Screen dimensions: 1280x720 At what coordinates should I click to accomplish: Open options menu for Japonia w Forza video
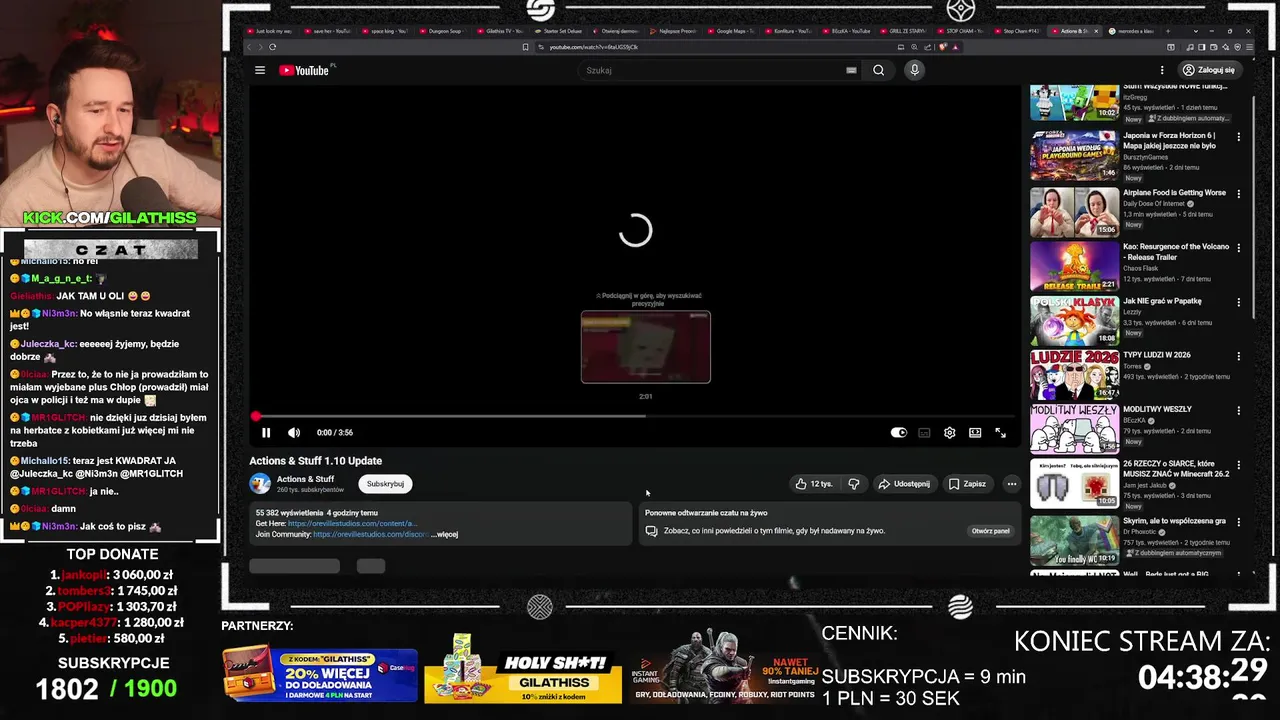click(1238, 137)
